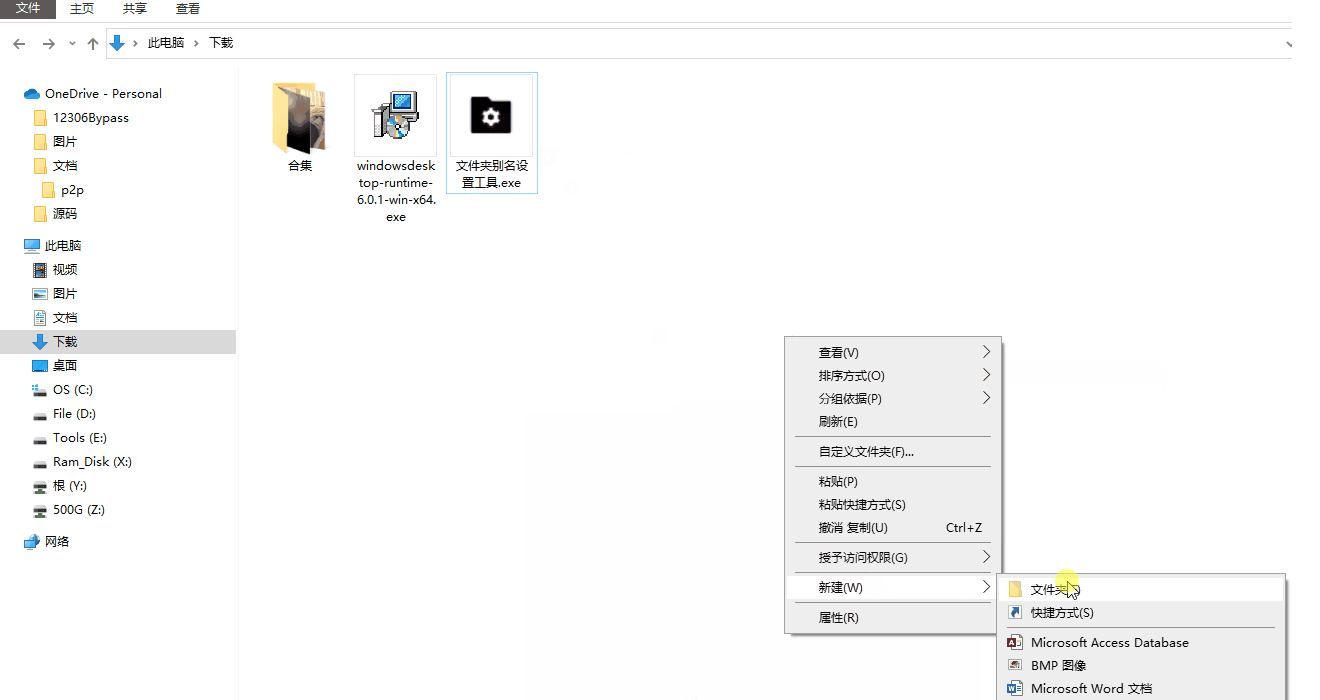Create new 文件夹 from submenu
Viewport: 1320px width, 700px height.
(1049, 590)
